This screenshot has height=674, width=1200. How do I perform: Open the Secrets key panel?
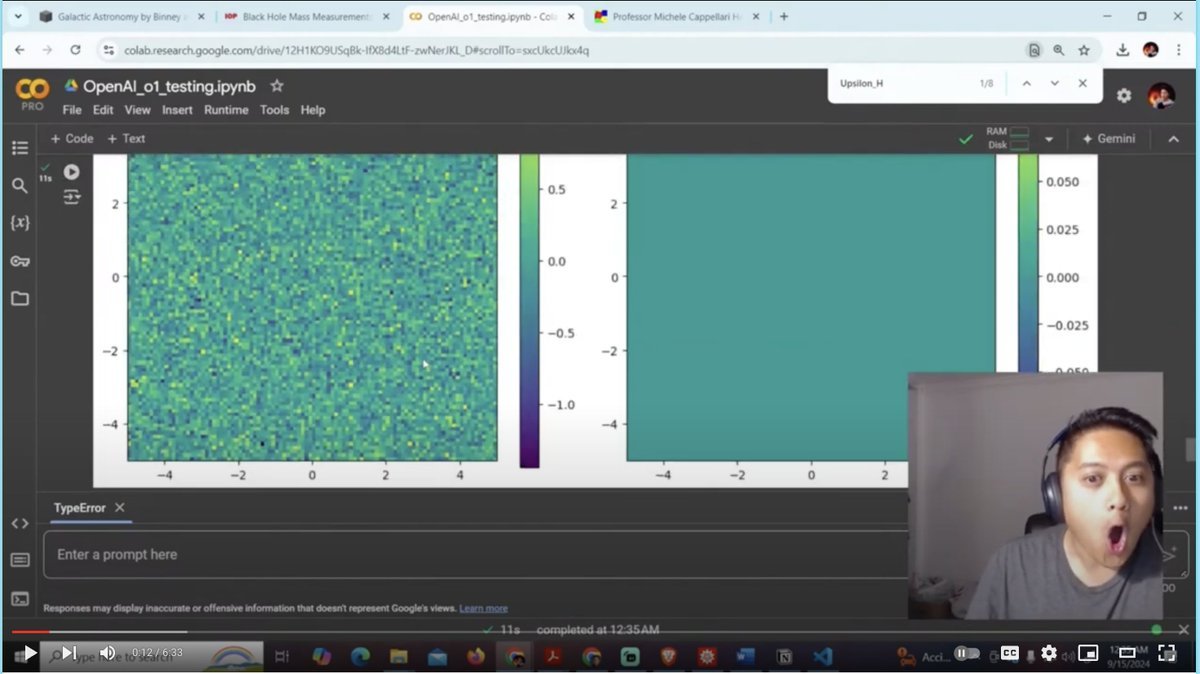tap(20, 261)
